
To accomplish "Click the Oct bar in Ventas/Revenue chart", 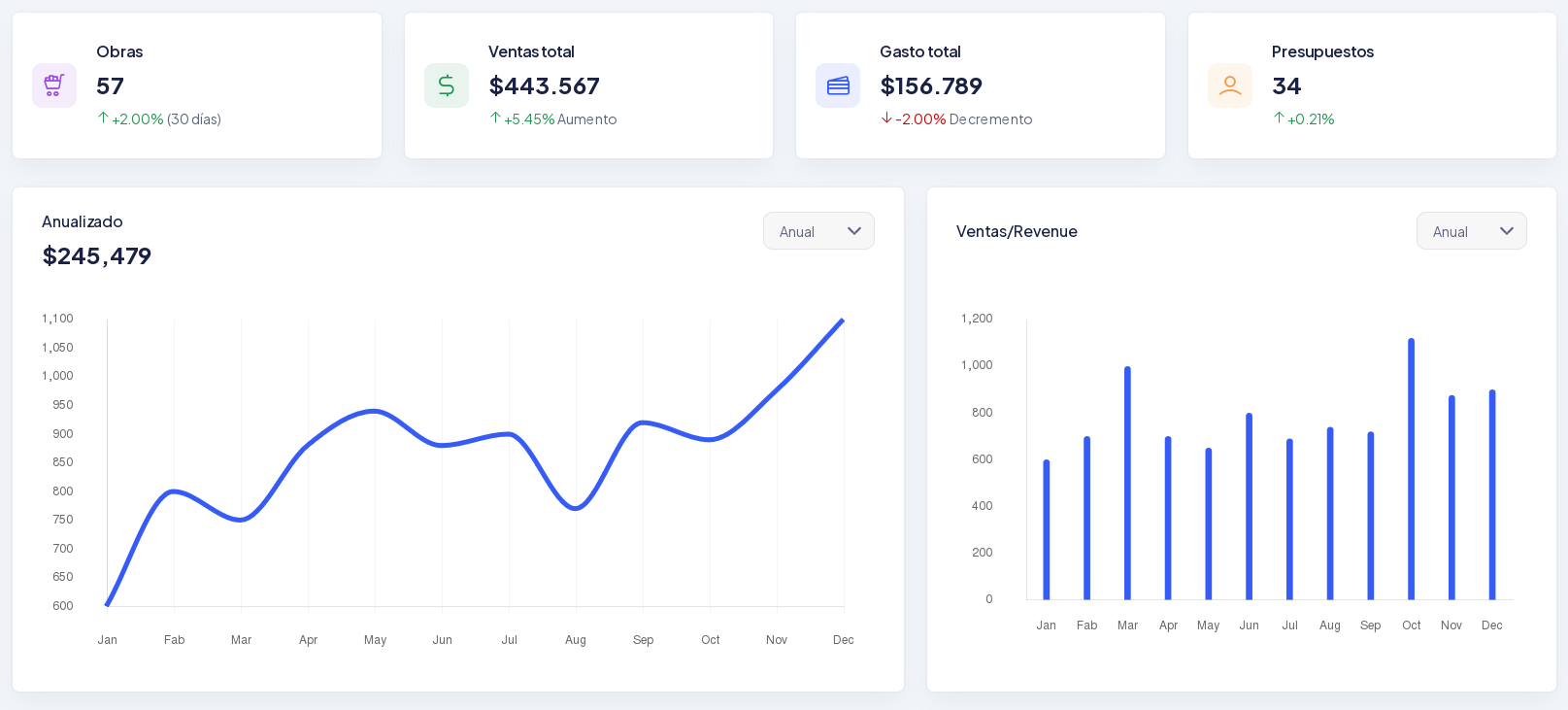I will [x=1411, y=469].
